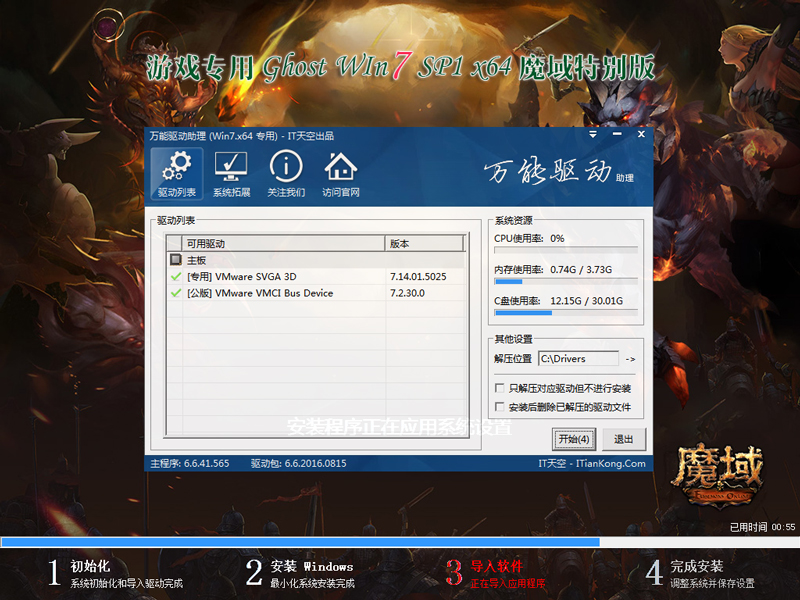The height and width of the screenshot is (600, 800).
Task: Open the arrow menu on the title bar
Action: pos(594,134)
